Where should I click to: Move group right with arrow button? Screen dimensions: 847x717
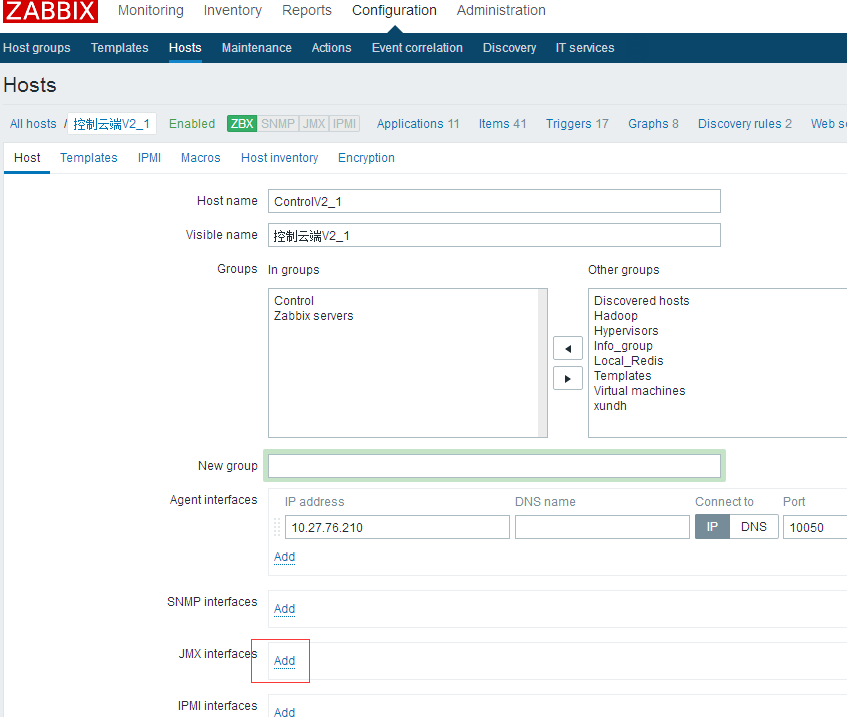pyautogui.click(x=568, y=379)
